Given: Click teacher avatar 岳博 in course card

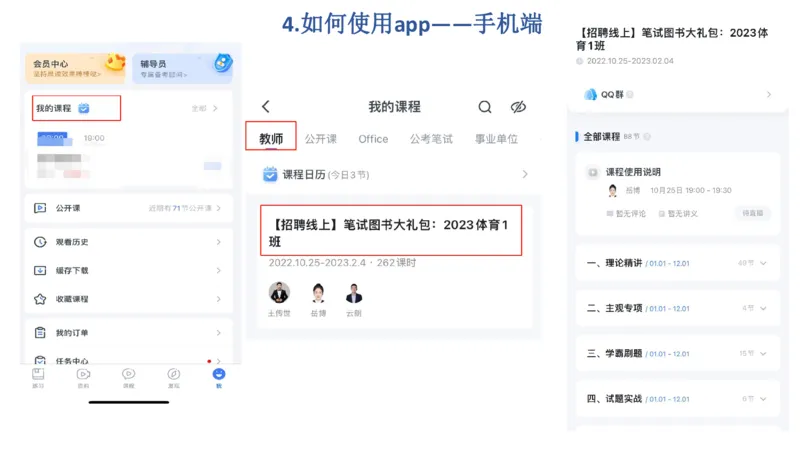Looking at the screenshot, I should point(318,293).
